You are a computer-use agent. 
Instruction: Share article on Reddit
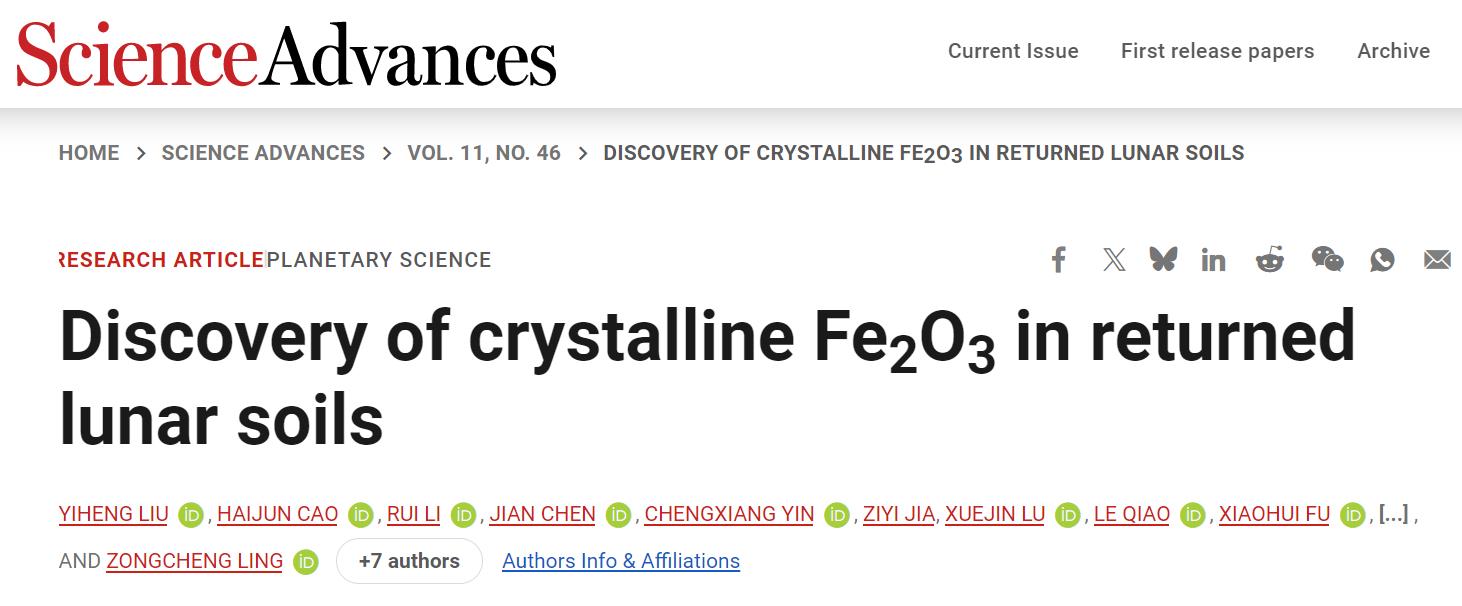[1270, 260]
